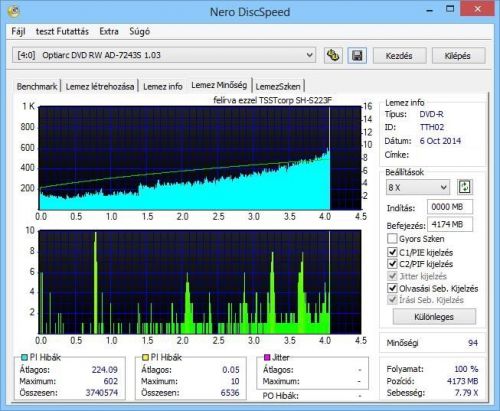This screenshot has width=500, height=411.
Task: Open the teszt Futattás menu
Action: point(62,32)
